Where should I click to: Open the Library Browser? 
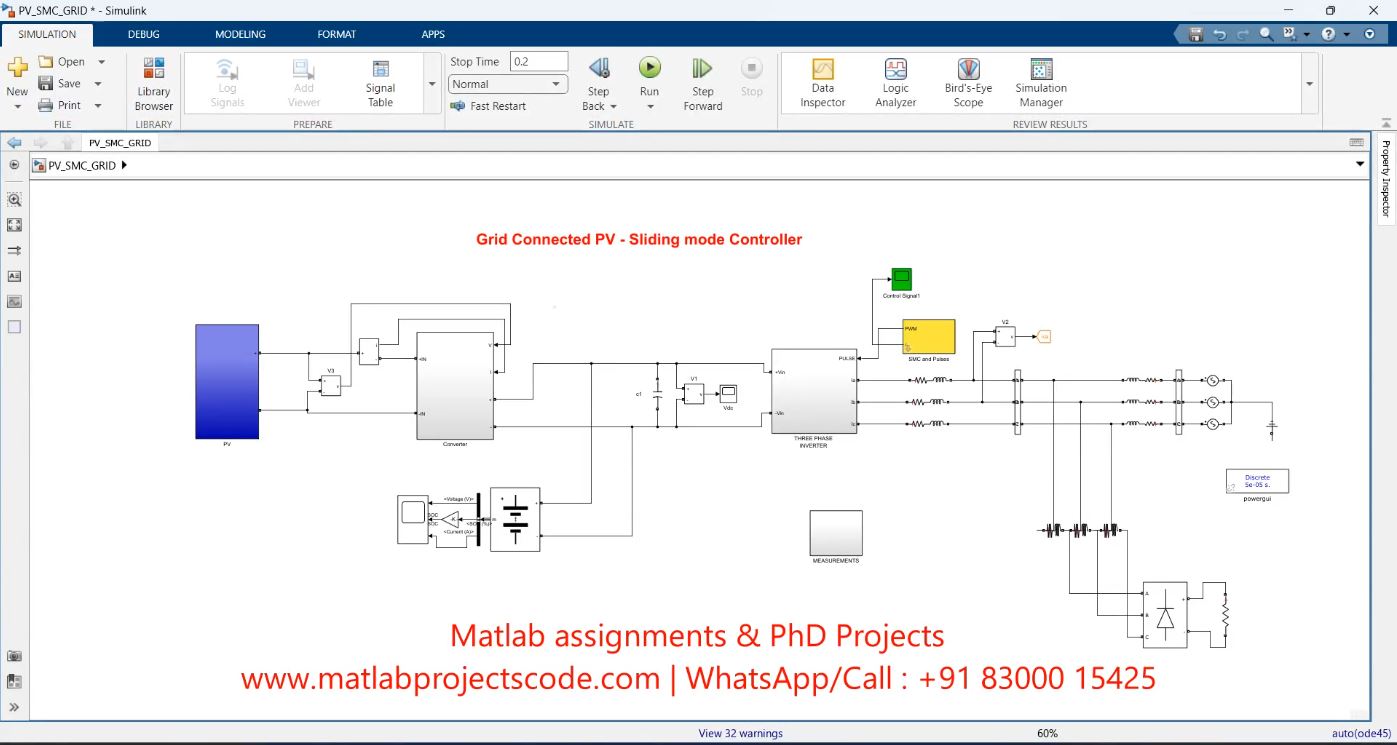[x=154, y=83]
